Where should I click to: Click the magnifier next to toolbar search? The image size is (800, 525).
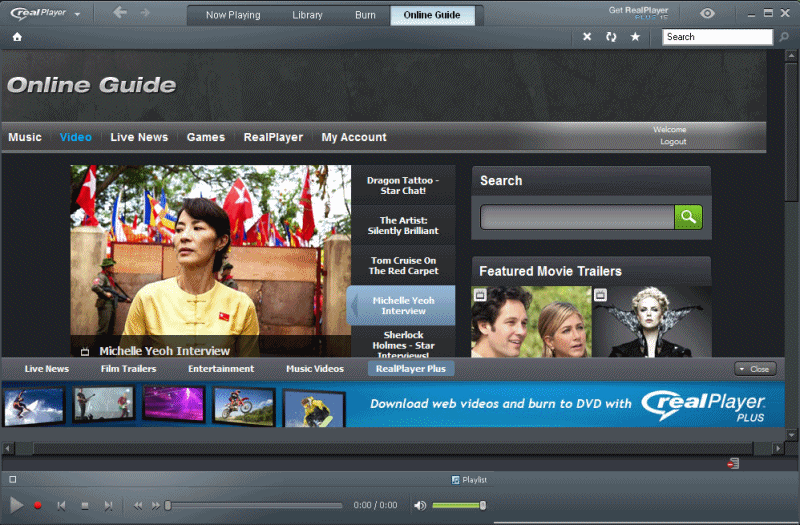pyautogui.click(x=784, y=37)
